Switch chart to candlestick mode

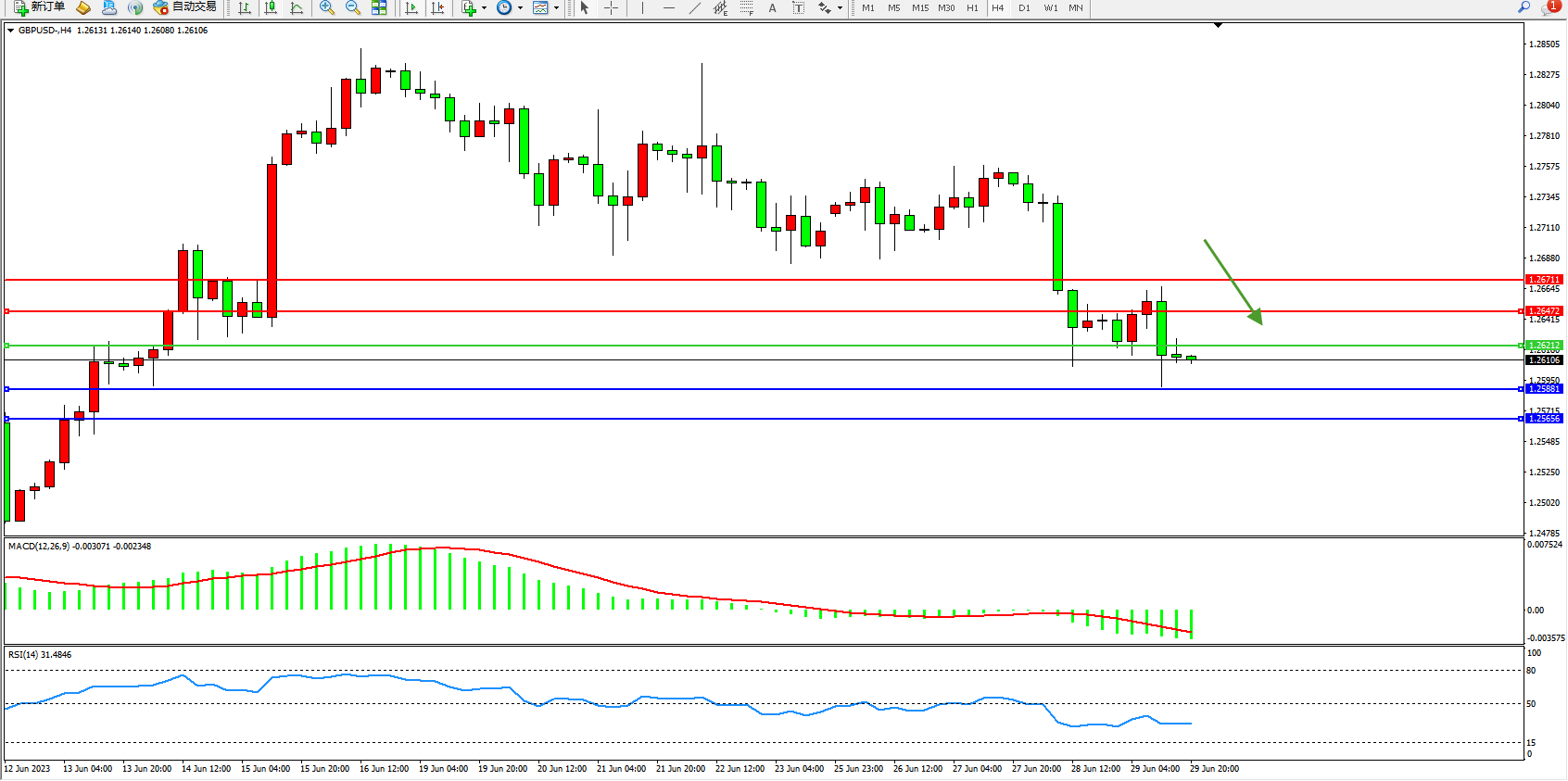tap(271, 7)
